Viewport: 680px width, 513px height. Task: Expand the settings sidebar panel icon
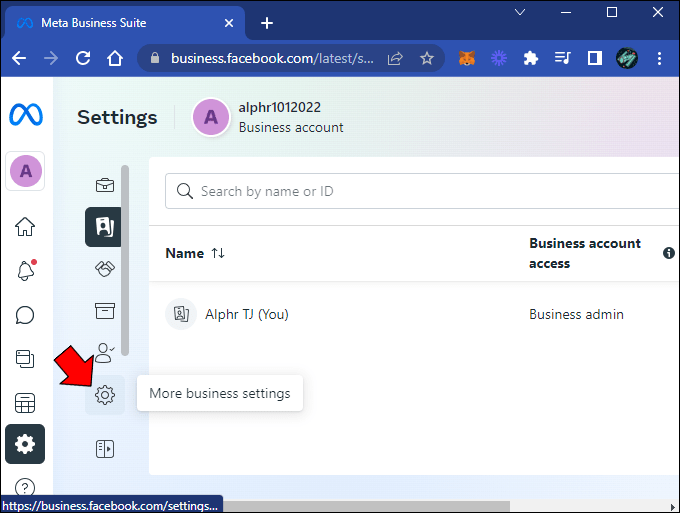point(105,449)
